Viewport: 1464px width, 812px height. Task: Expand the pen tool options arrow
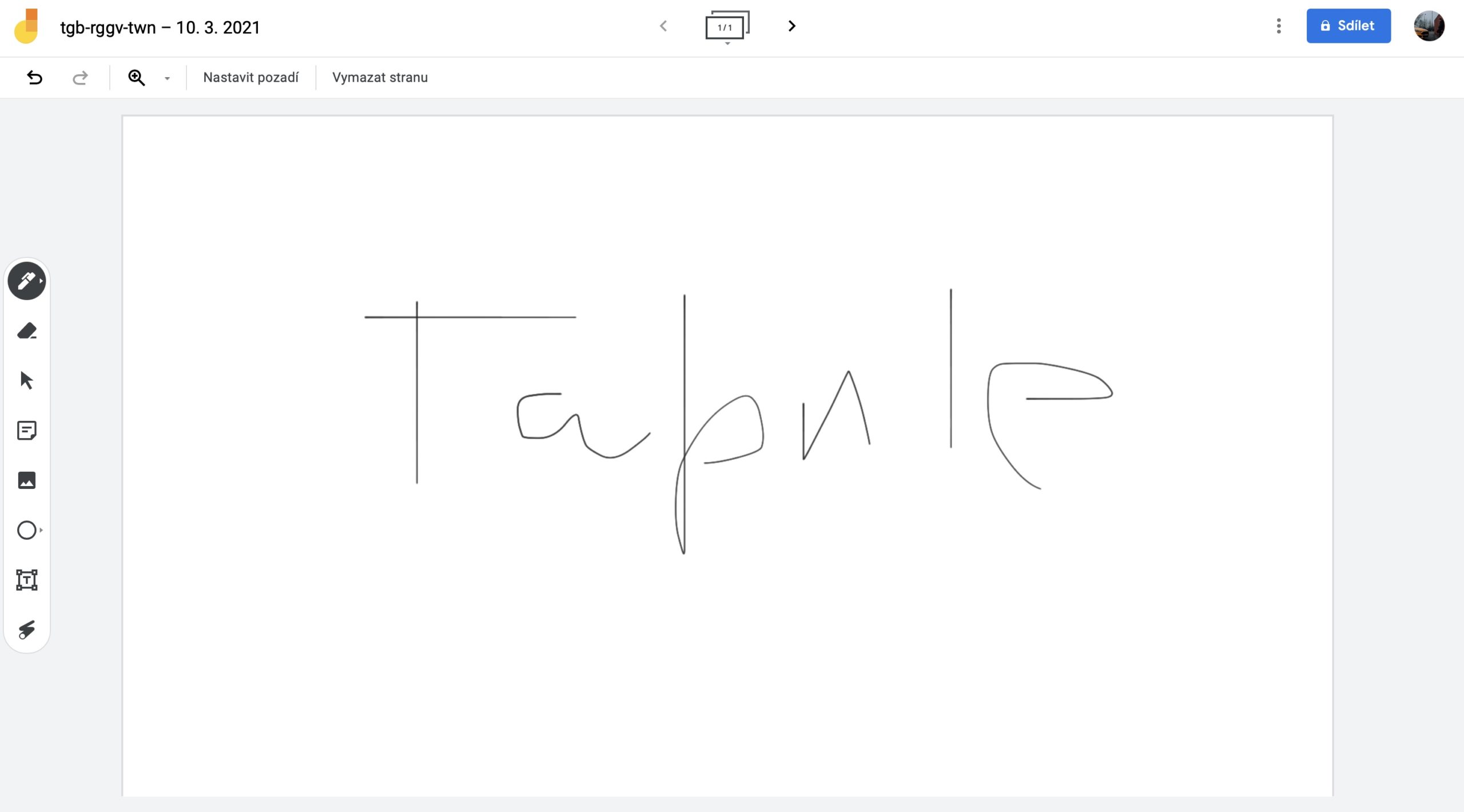click(41, 281)
